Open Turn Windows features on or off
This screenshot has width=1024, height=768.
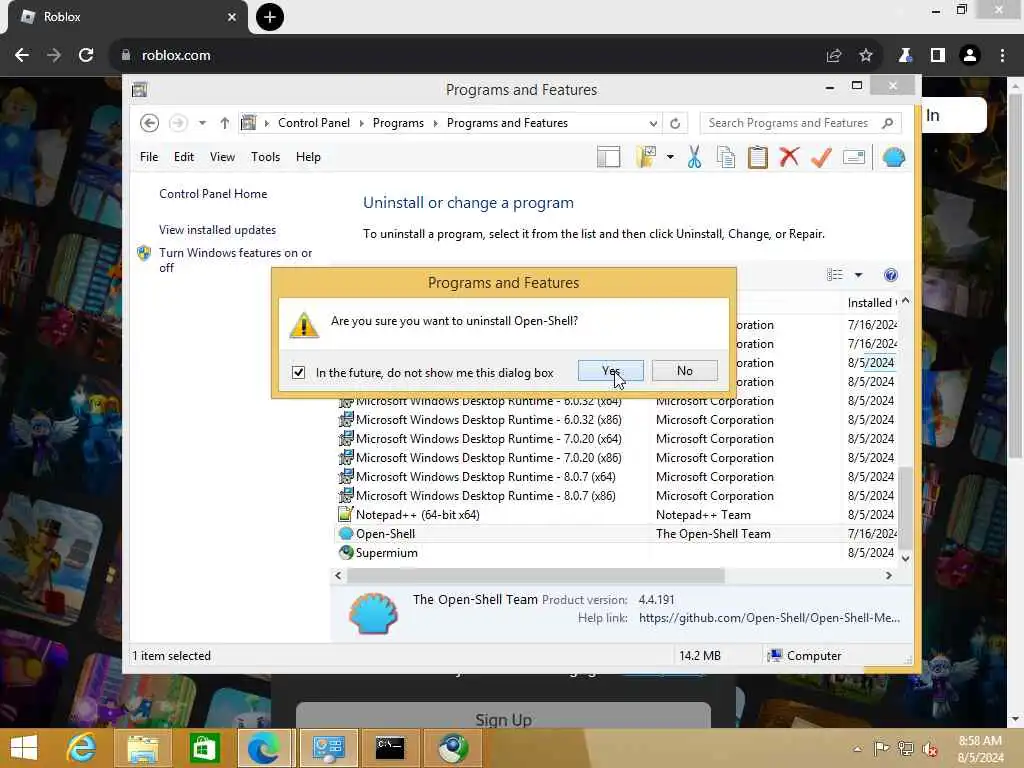(x=235, y=260)
